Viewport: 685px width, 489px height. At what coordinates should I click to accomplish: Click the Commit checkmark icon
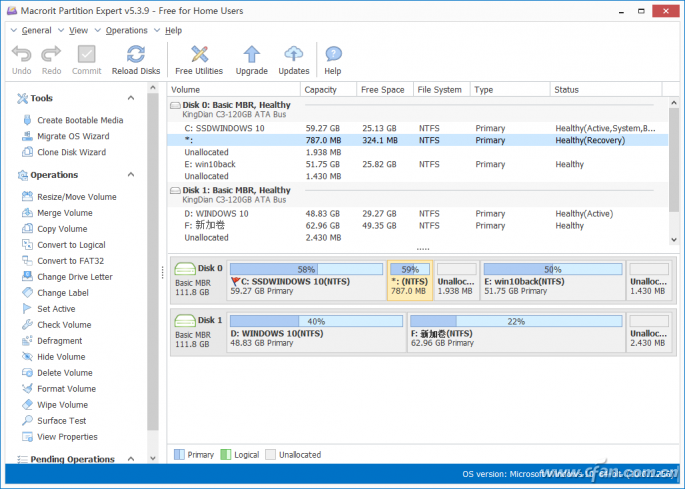pos(86,55)
